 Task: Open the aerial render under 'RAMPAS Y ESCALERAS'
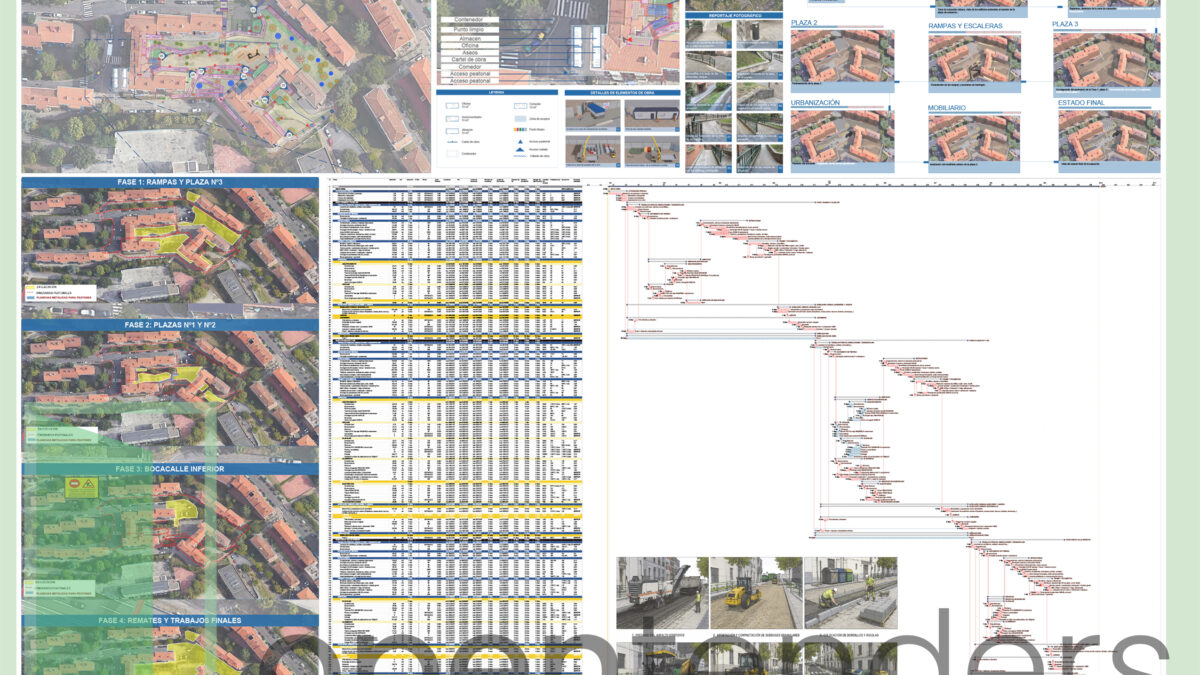click(975, 56)
